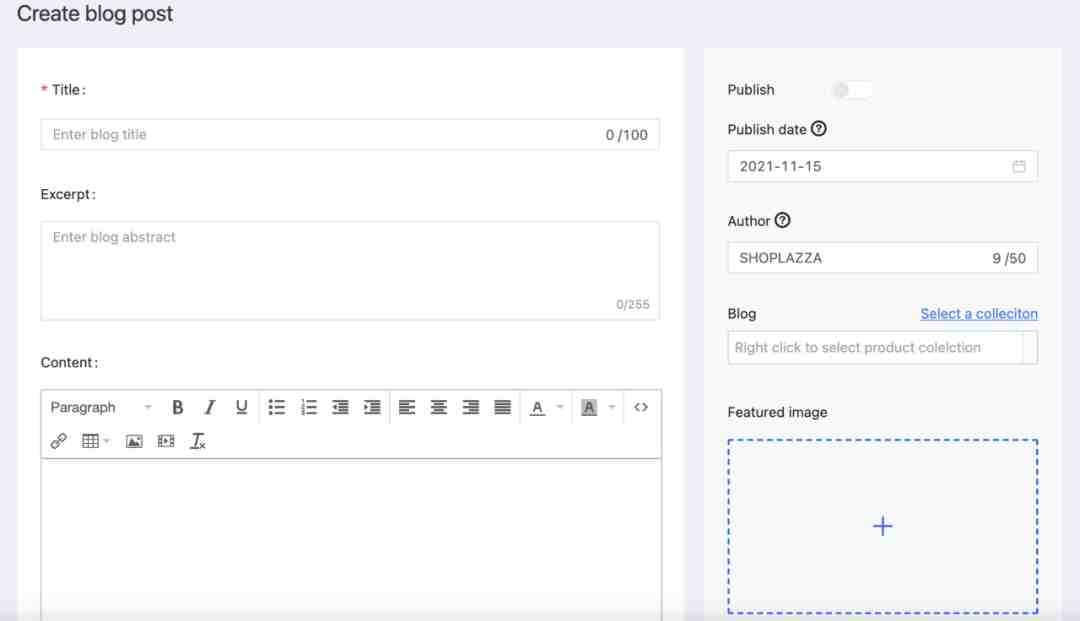Expand the background color options arrow
The height and width of the screenshot is (621, 1080).
pos(612,407)
